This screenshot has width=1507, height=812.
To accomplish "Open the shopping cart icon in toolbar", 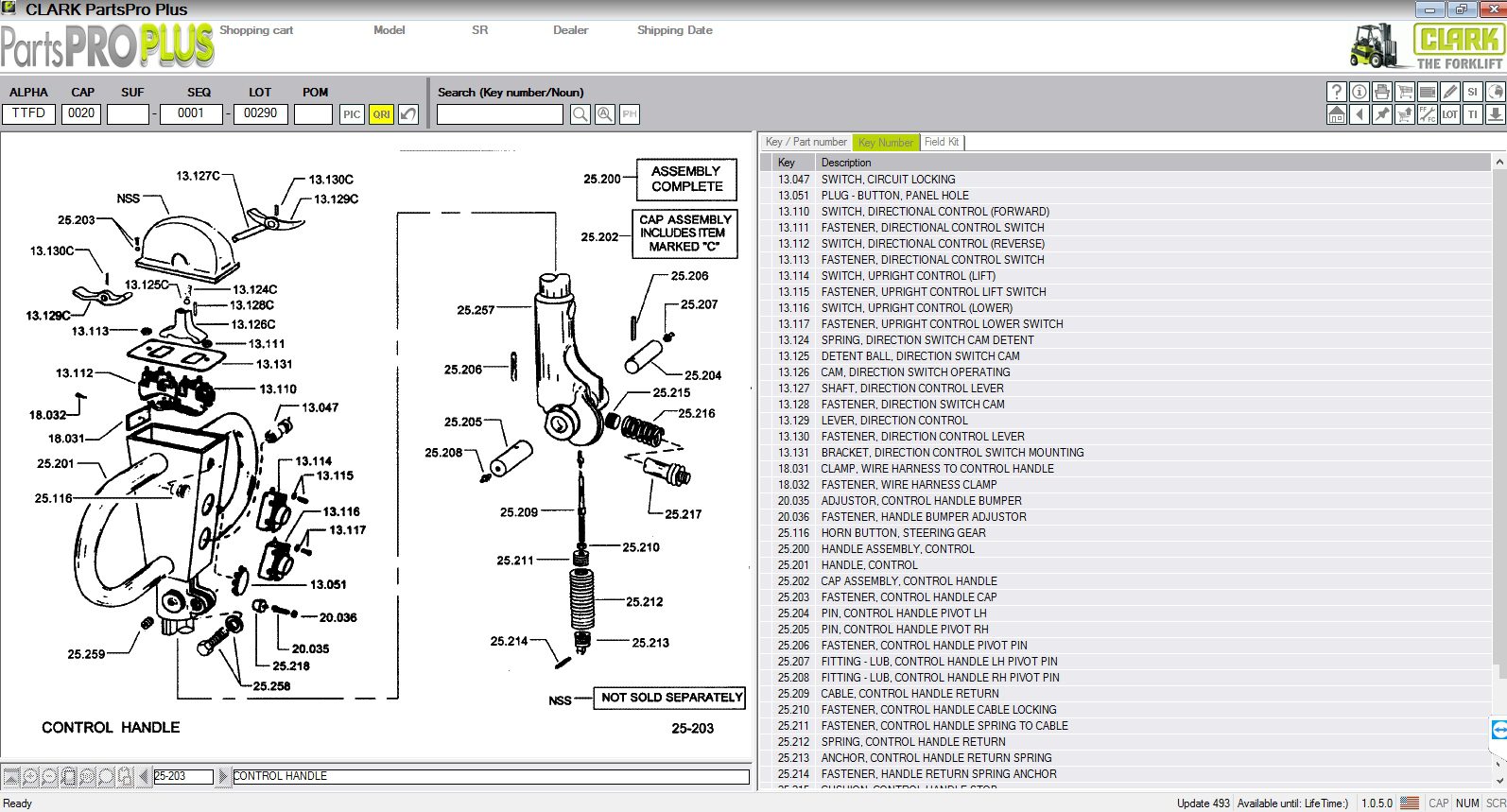I will click(1404, 92).
